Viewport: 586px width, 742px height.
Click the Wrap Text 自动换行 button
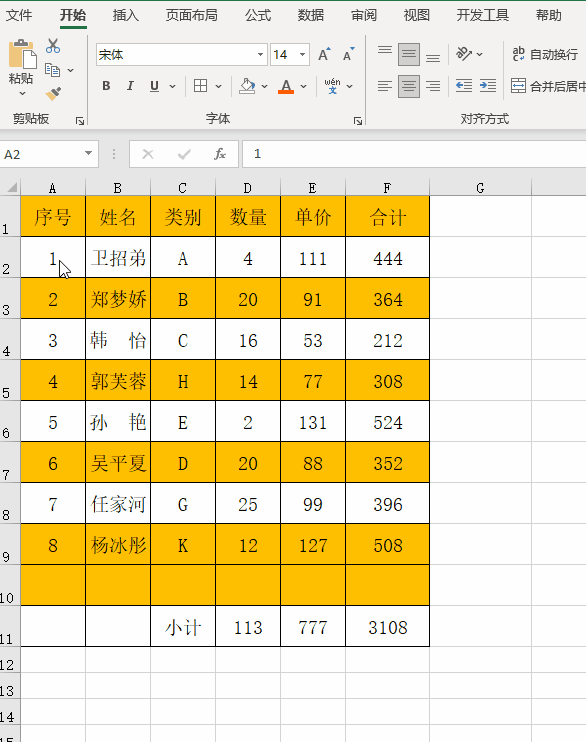tap(545, 54)
